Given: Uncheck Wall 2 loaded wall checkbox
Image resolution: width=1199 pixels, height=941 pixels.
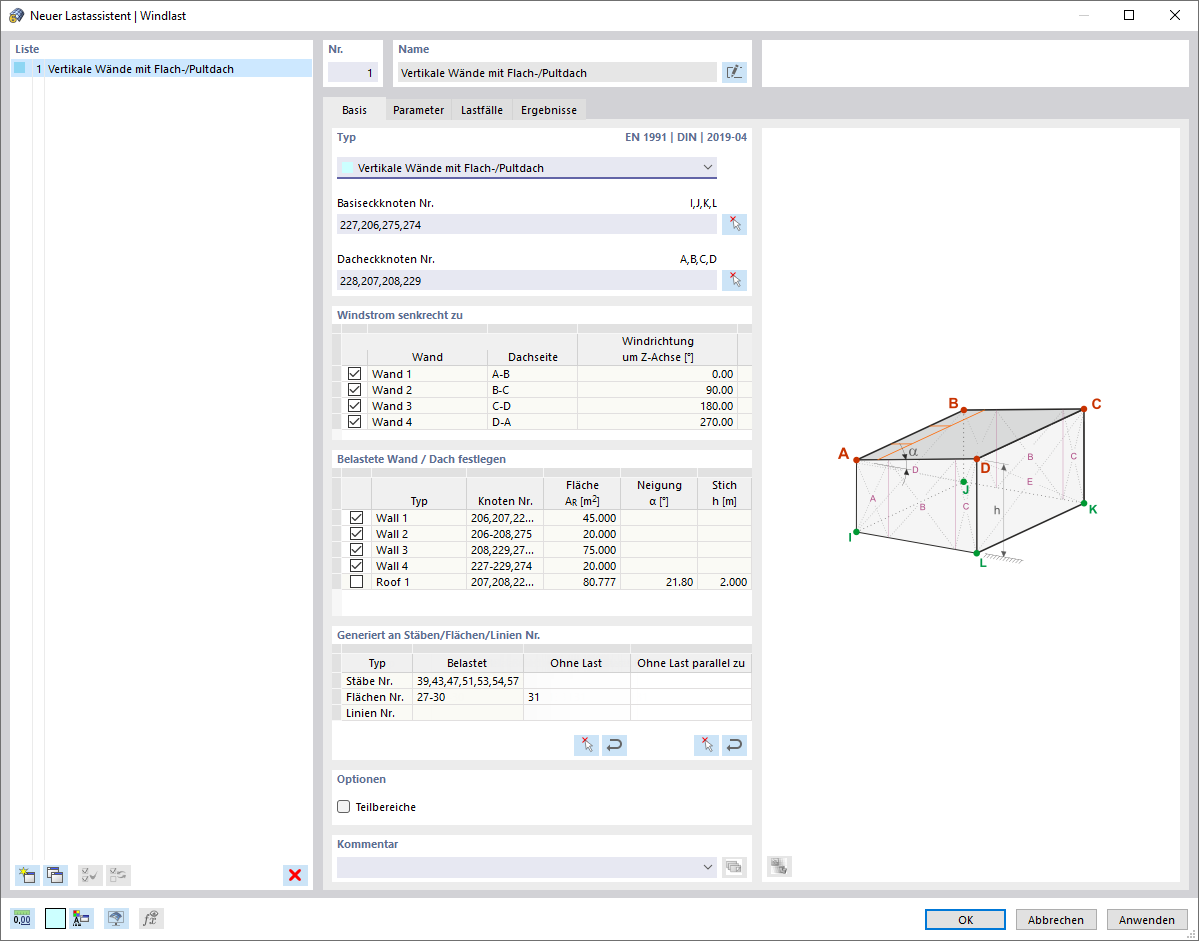Looking at the screenshot, I should pyautogui.click(x=356, y=534).
